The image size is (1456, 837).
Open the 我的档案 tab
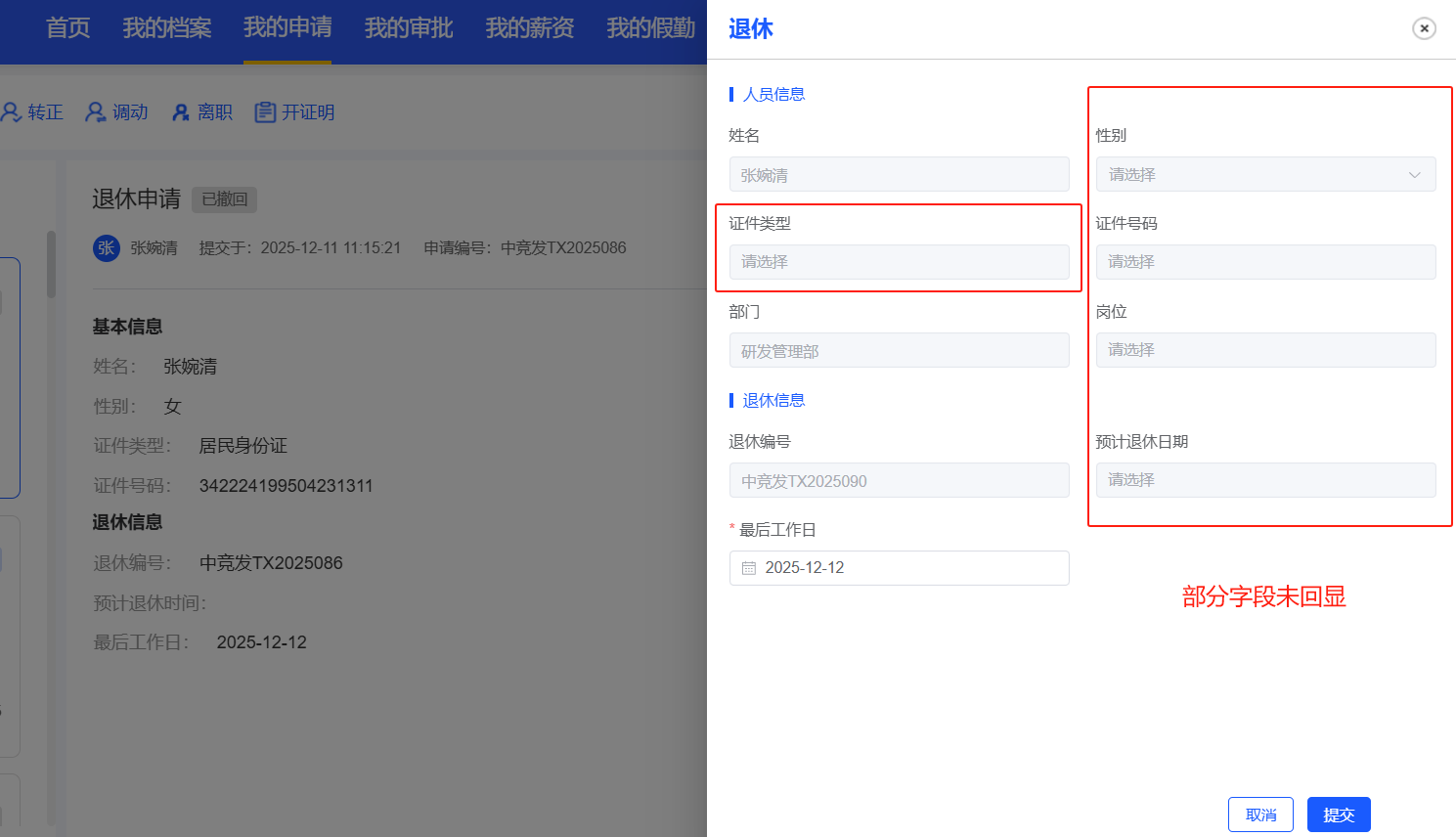tap(167, 28)
